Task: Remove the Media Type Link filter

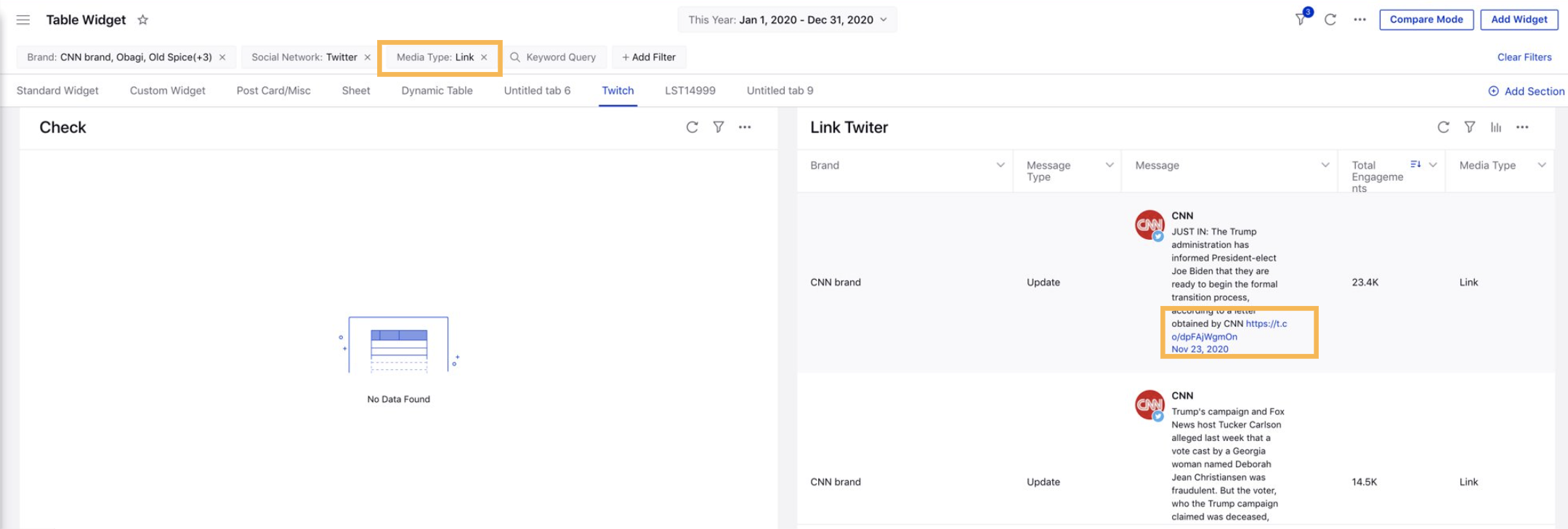Action: point(484,57)
